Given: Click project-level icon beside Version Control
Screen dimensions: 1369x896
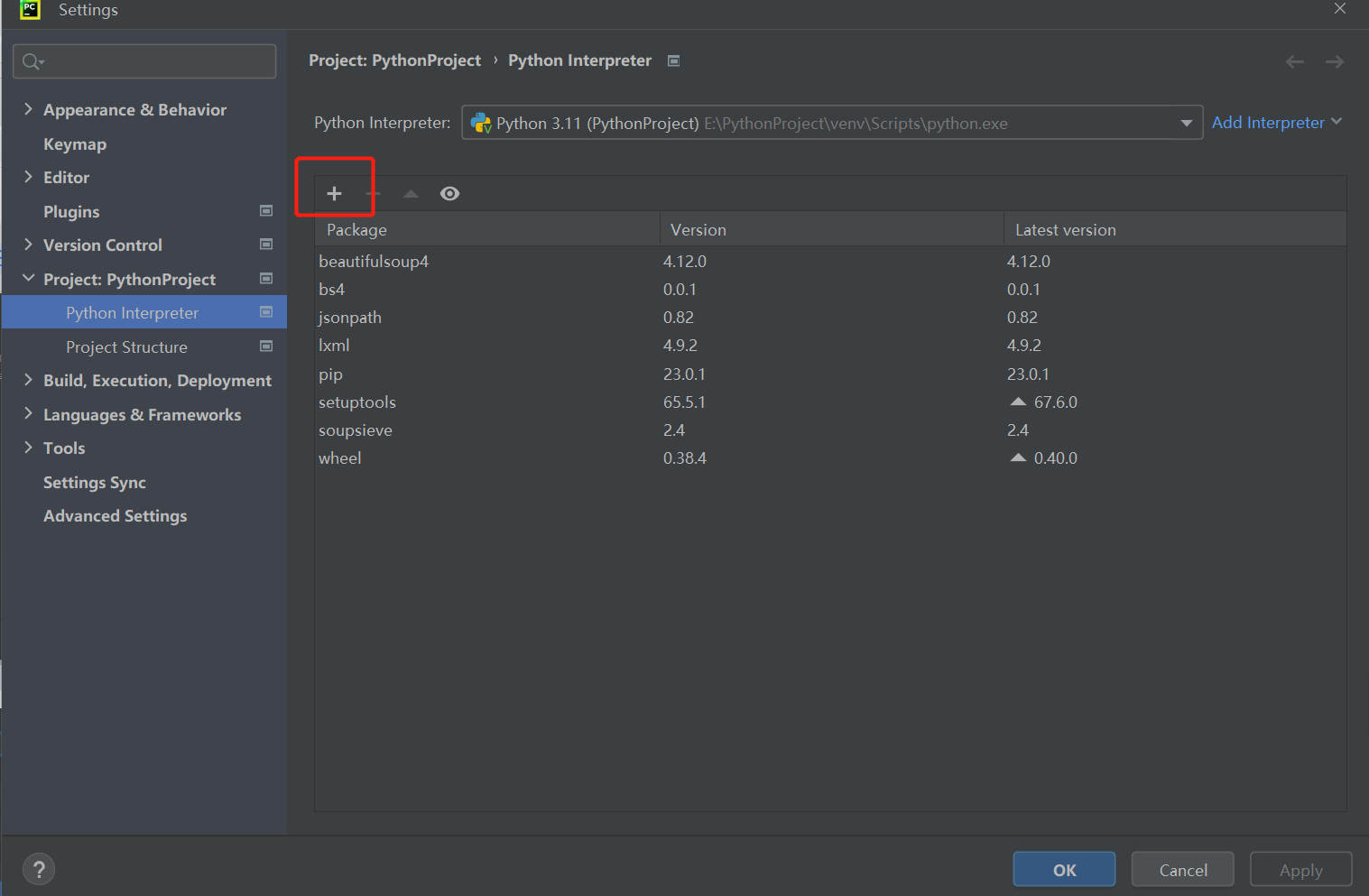Looking at the screenshot, I should pyautogui.click(x=266, y=245).
